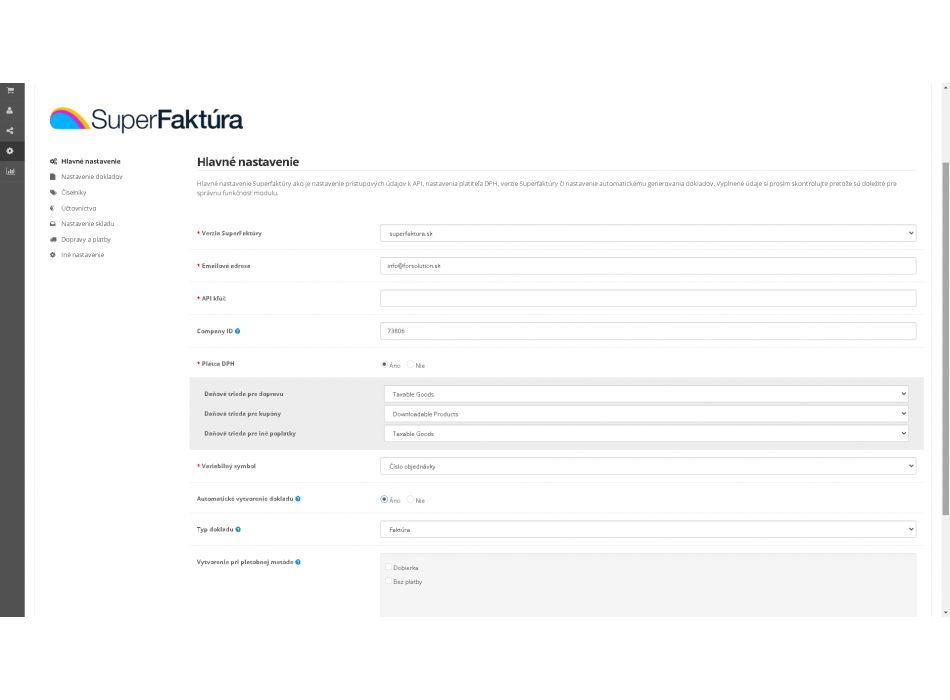Go to Dopravy a platby section

click(86, 239)
